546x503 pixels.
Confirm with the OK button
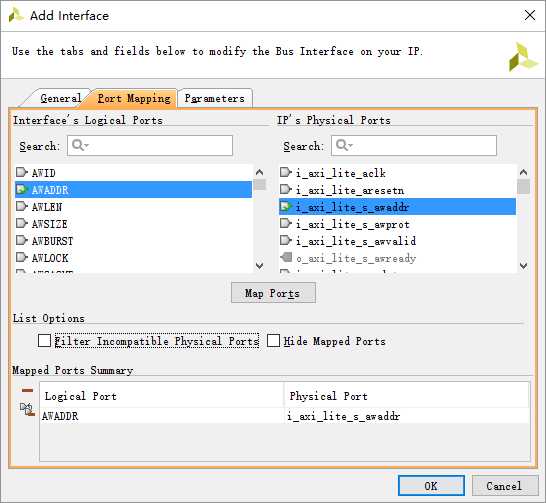click(431, 486)
